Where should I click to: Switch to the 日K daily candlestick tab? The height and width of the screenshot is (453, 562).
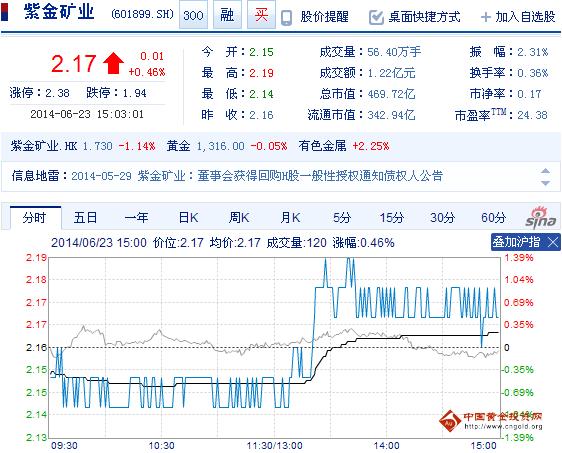[188, 218]
